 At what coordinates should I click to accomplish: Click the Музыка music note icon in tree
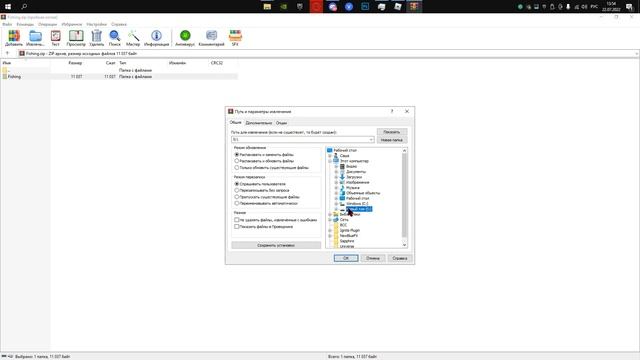tap(342, 188)
